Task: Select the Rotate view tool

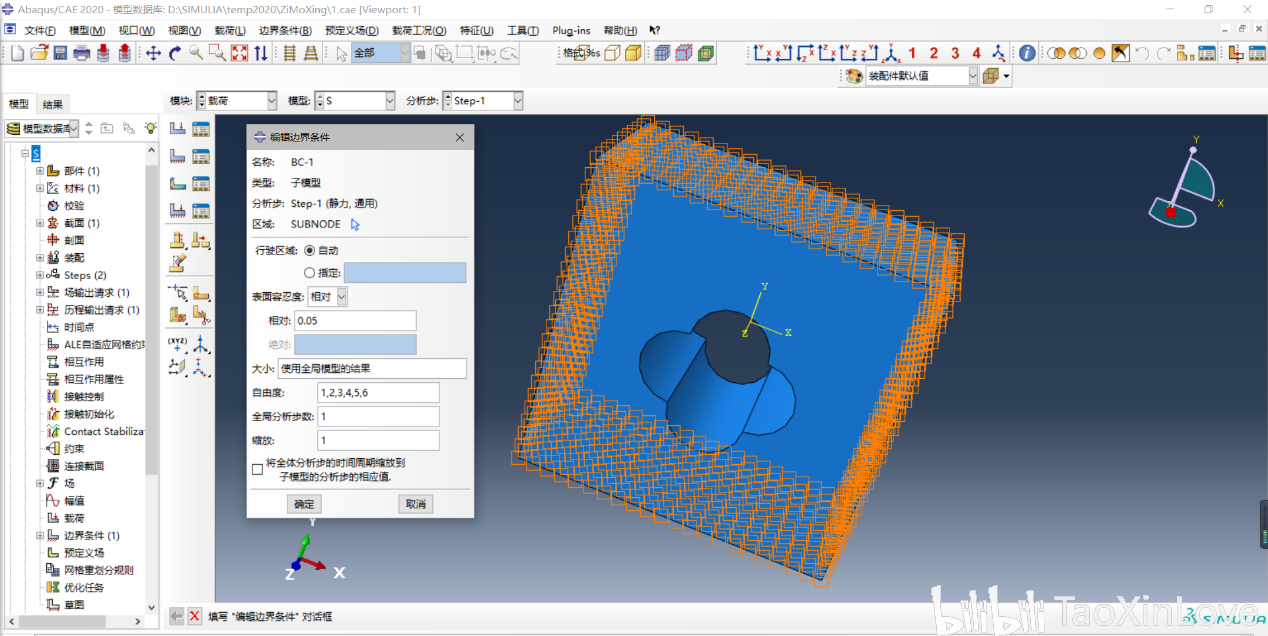Action: tap(175, 53)
